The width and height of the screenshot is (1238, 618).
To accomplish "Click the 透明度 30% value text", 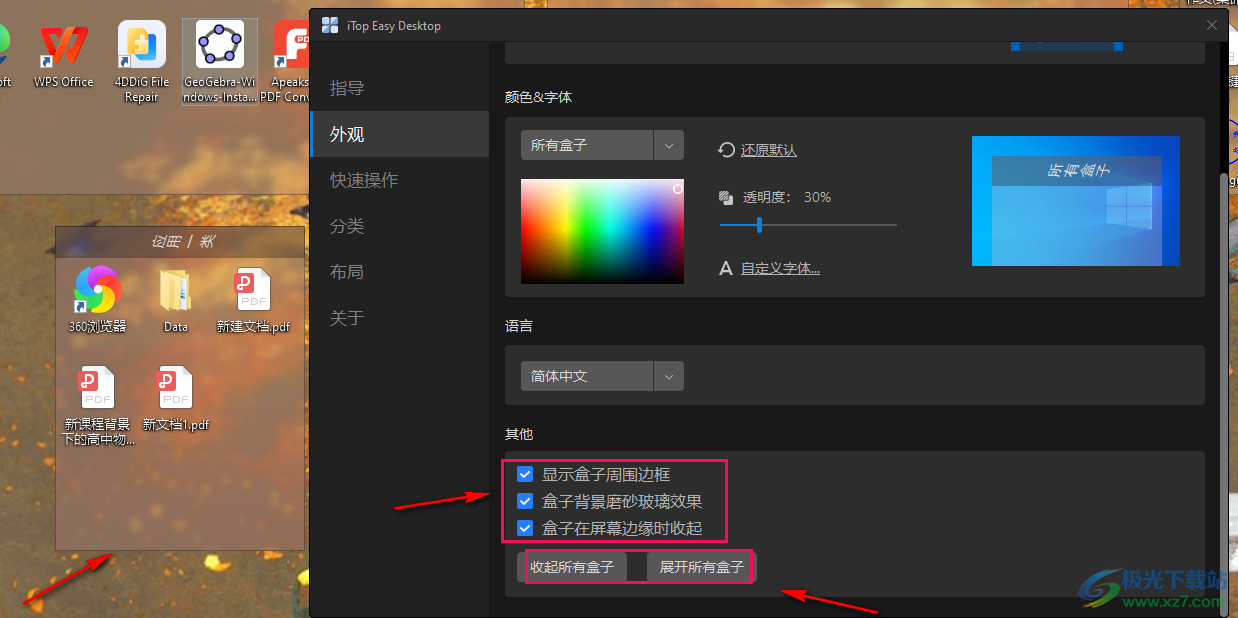I will click(x=817, y=198).
